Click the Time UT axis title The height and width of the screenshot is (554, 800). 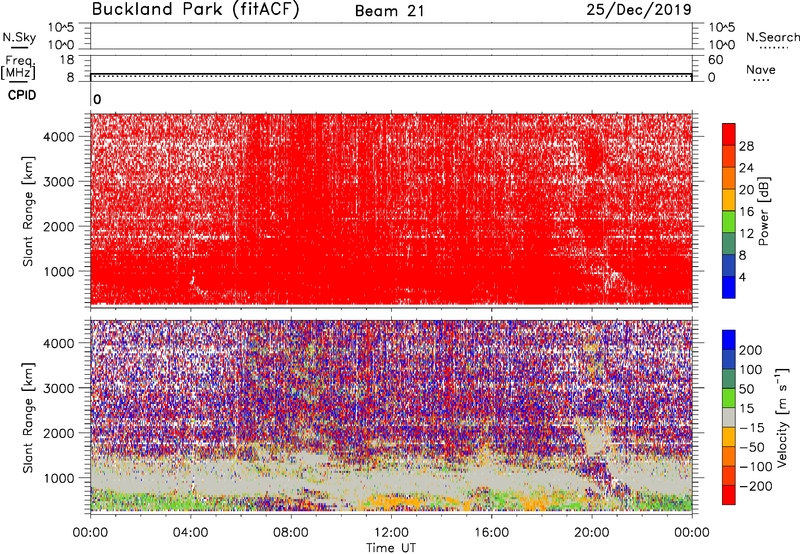tap(391, 548)
